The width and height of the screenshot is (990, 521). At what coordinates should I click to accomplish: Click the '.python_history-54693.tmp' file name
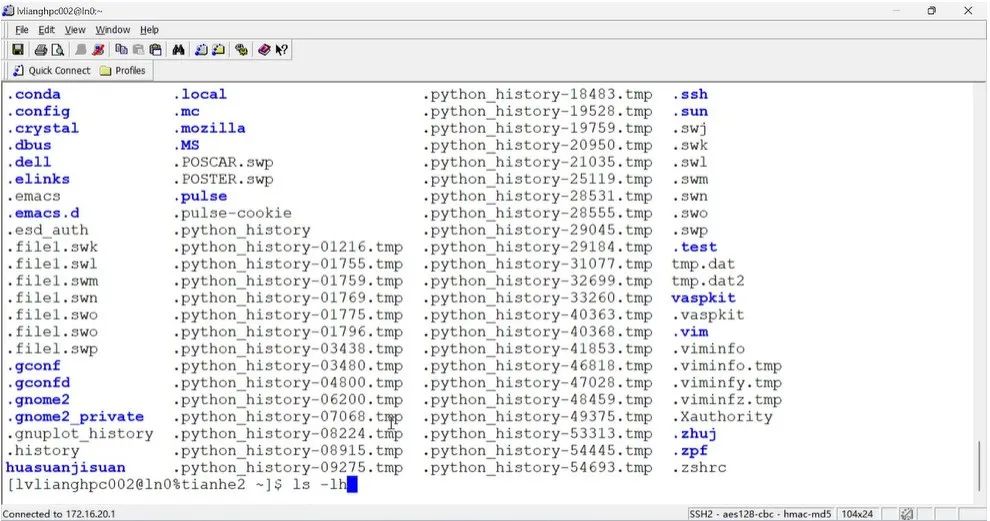pos(537,468)
